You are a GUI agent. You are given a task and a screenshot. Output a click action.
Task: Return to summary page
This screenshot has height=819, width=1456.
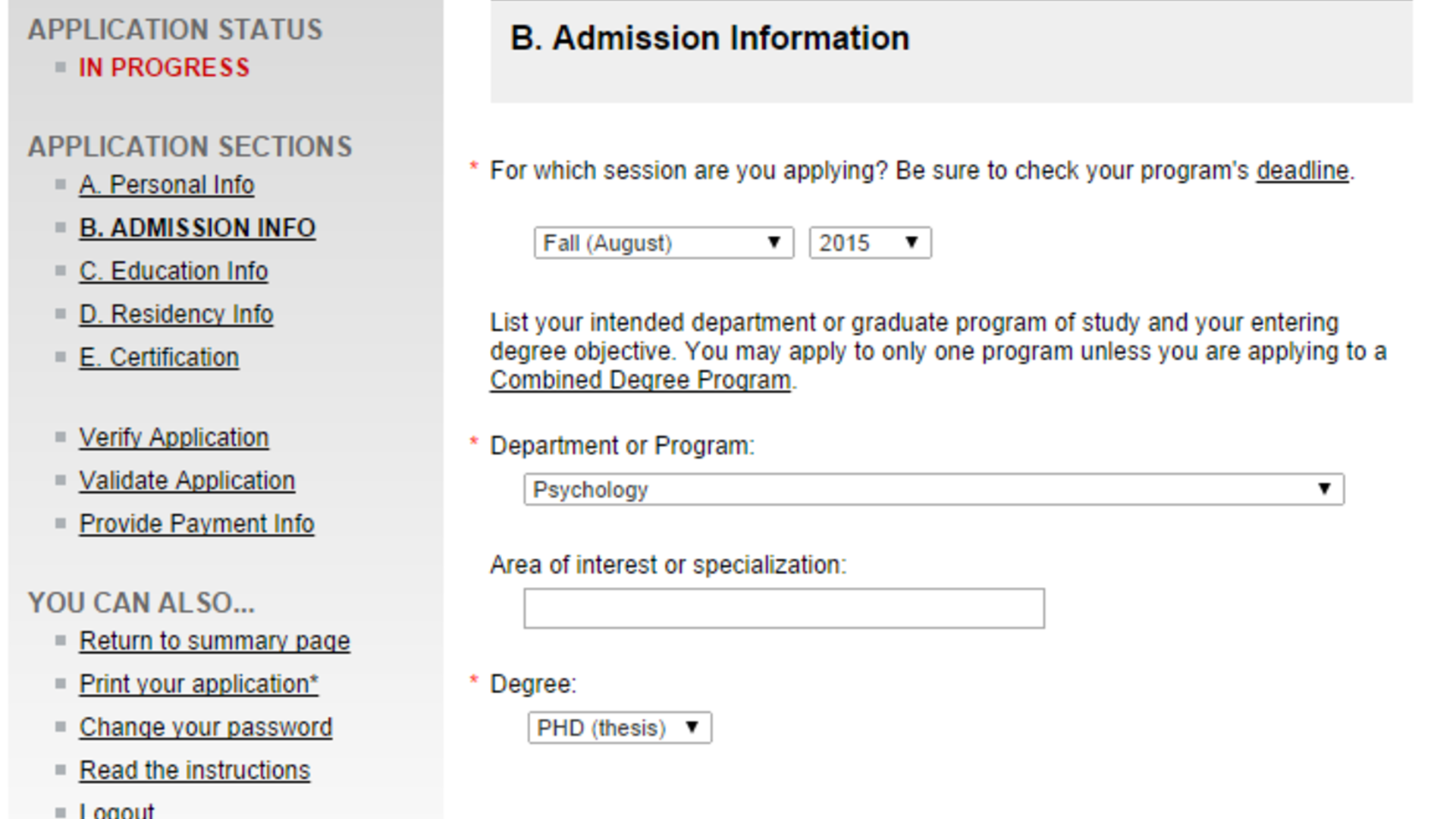215,641
